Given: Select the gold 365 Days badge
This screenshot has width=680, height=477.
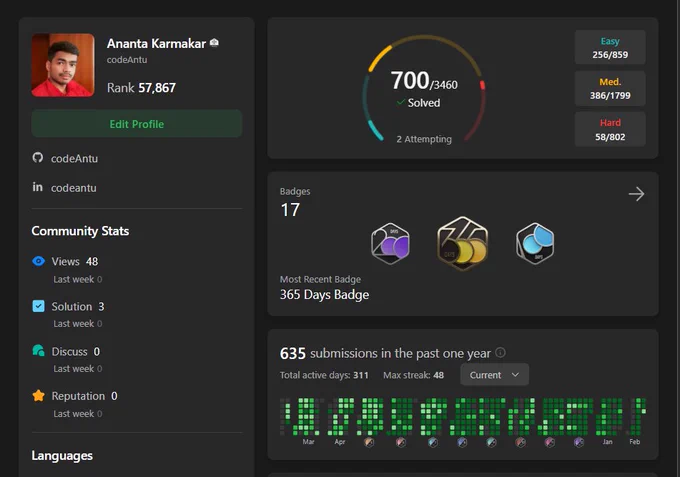Looking at the screenshot, I should pyautogui.click(x=463, y=243).
